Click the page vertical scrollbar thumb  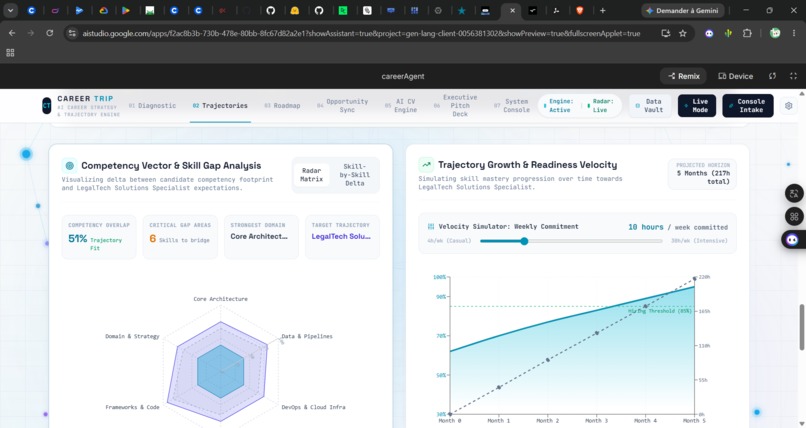(801, 327)
